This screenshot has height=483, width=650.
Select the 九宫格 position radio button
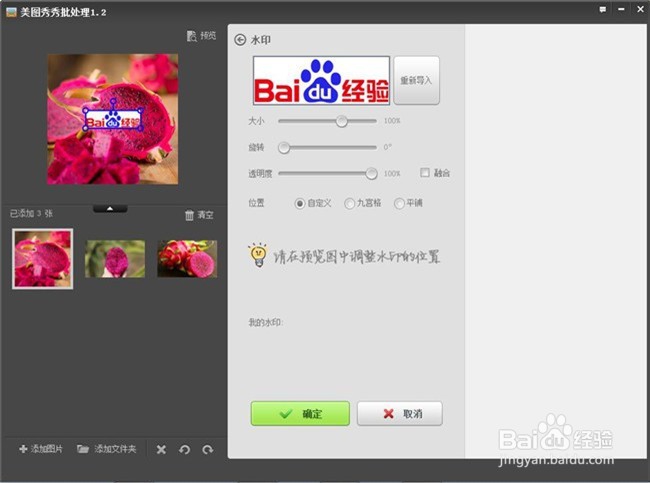coord(349,203)
